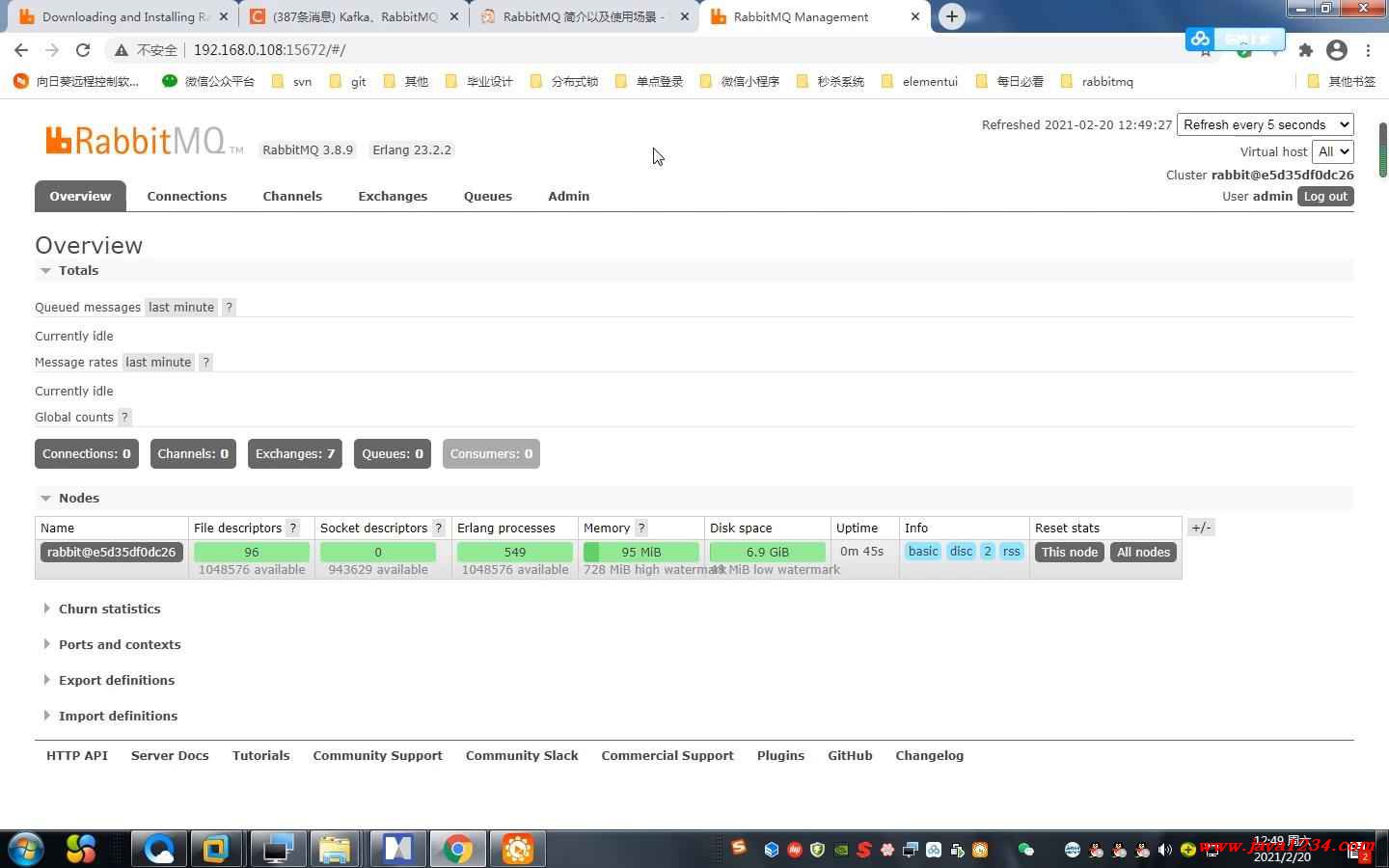Click Exchanges: 7 count button

(x=295, y=454)
